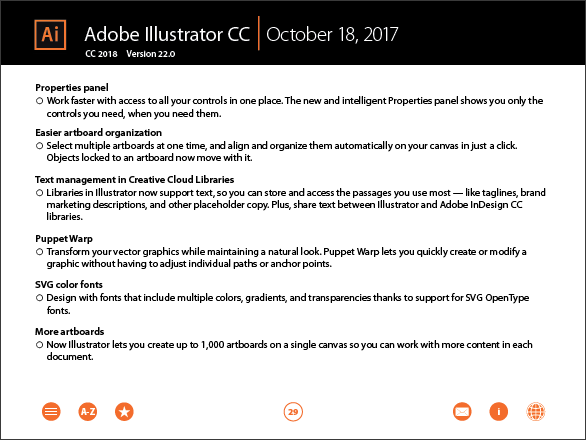The width and height of the screenshot is (586, 440).
Task: Select the SVG color fonts bullet
Action: pos(40,298)
